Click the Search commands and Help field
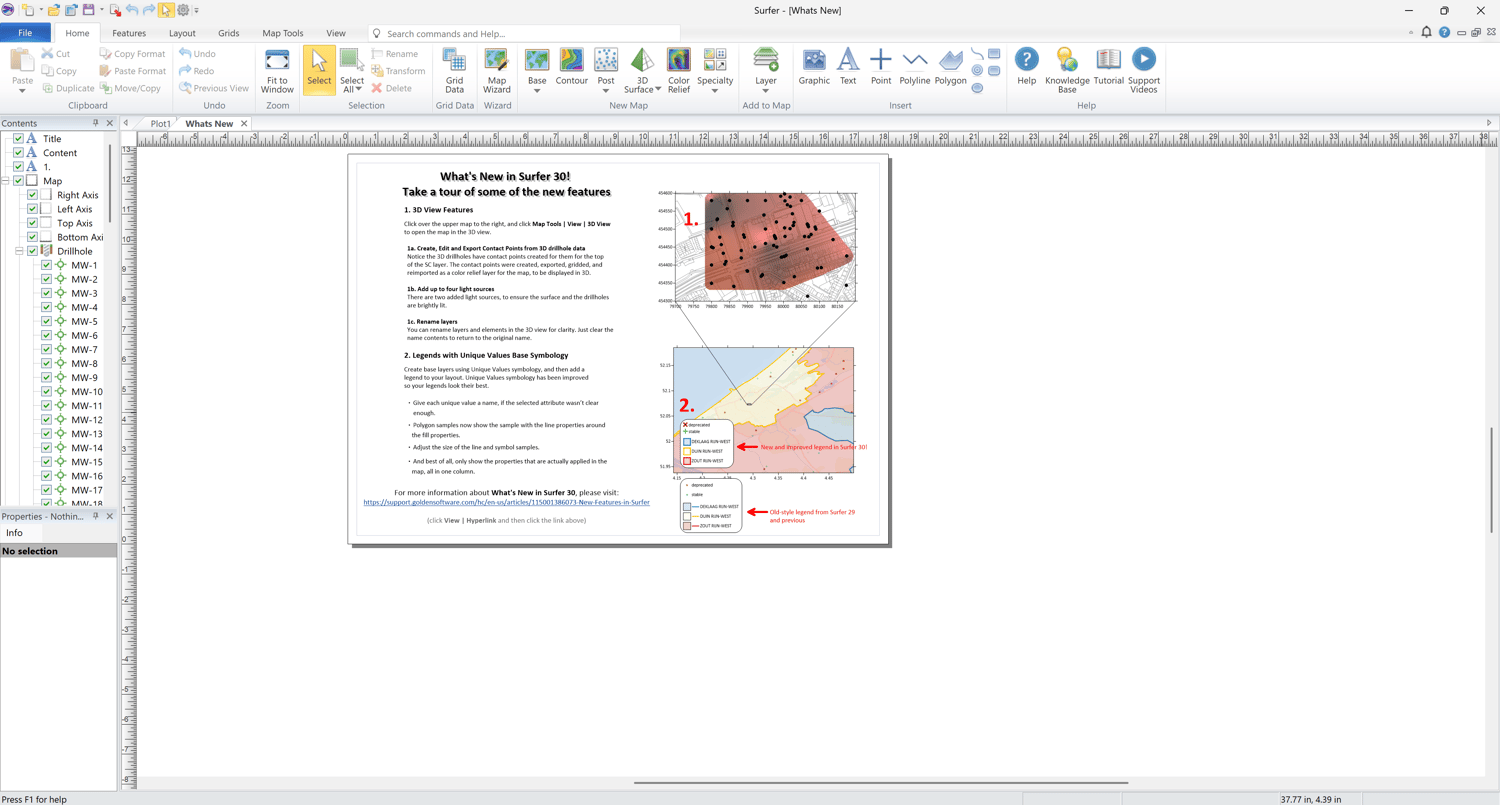1500x805 pixels. 525,33
